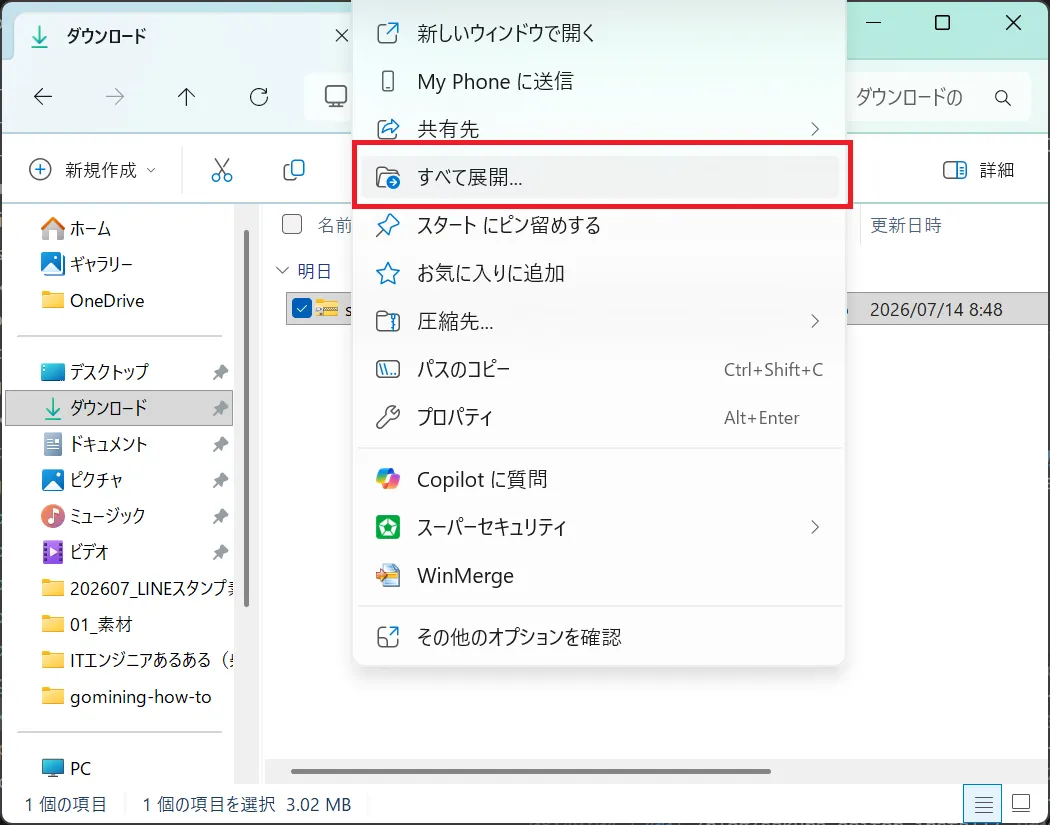Open the 圧縮先... menu entry
Image resolution: width=1050 pixels, height=825 pixels.
[x=599, y=321]
